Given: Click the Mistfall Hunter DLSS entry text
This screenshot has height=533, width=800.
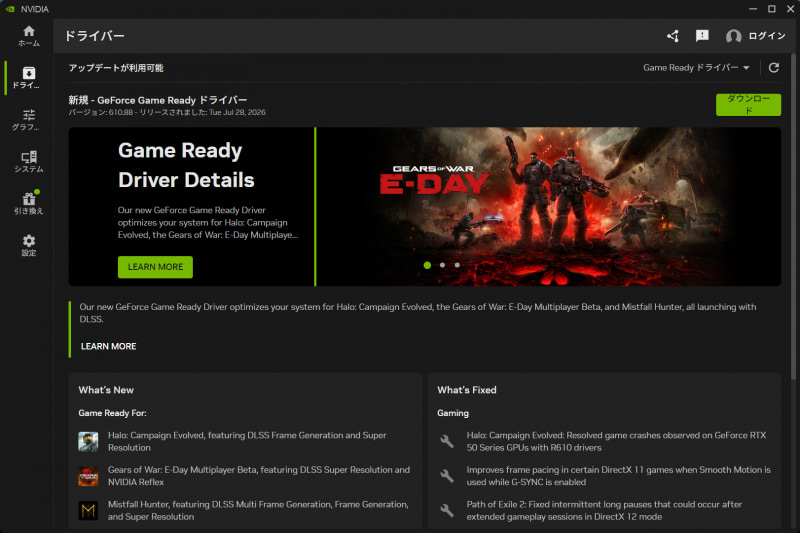Looking at the screenshot, I should coord(258,510).
